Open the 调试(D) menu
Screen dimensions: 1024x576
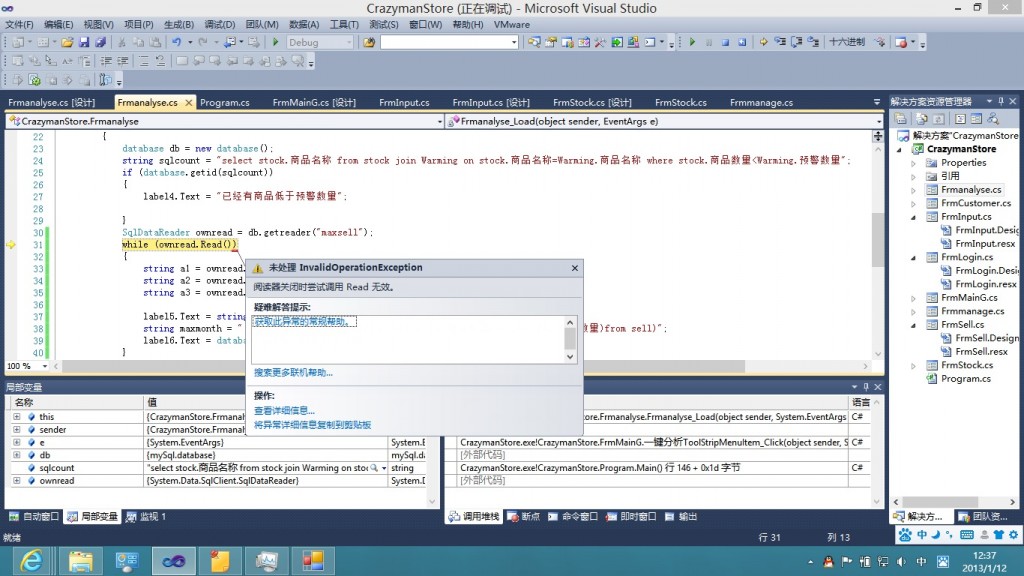tap(219, 24)
